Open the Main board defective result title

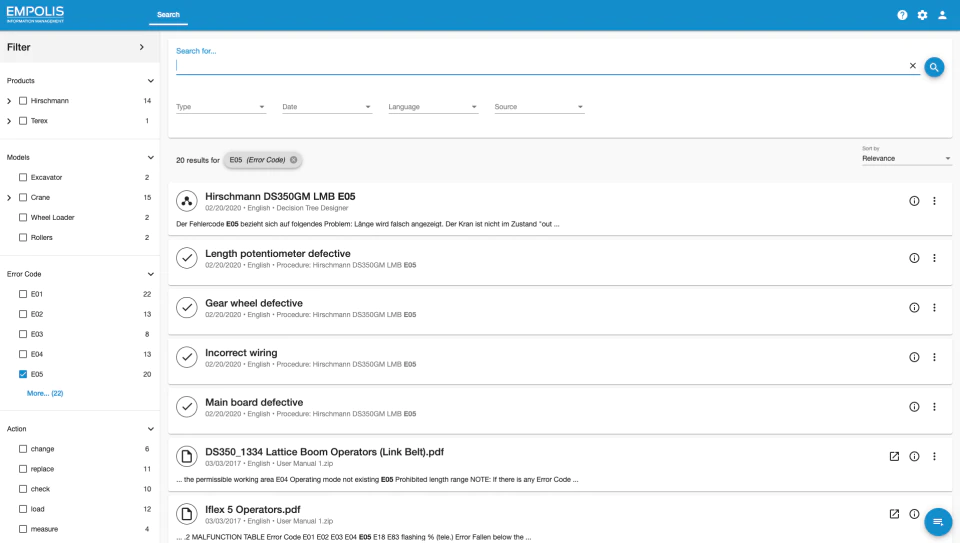[254, 402]
